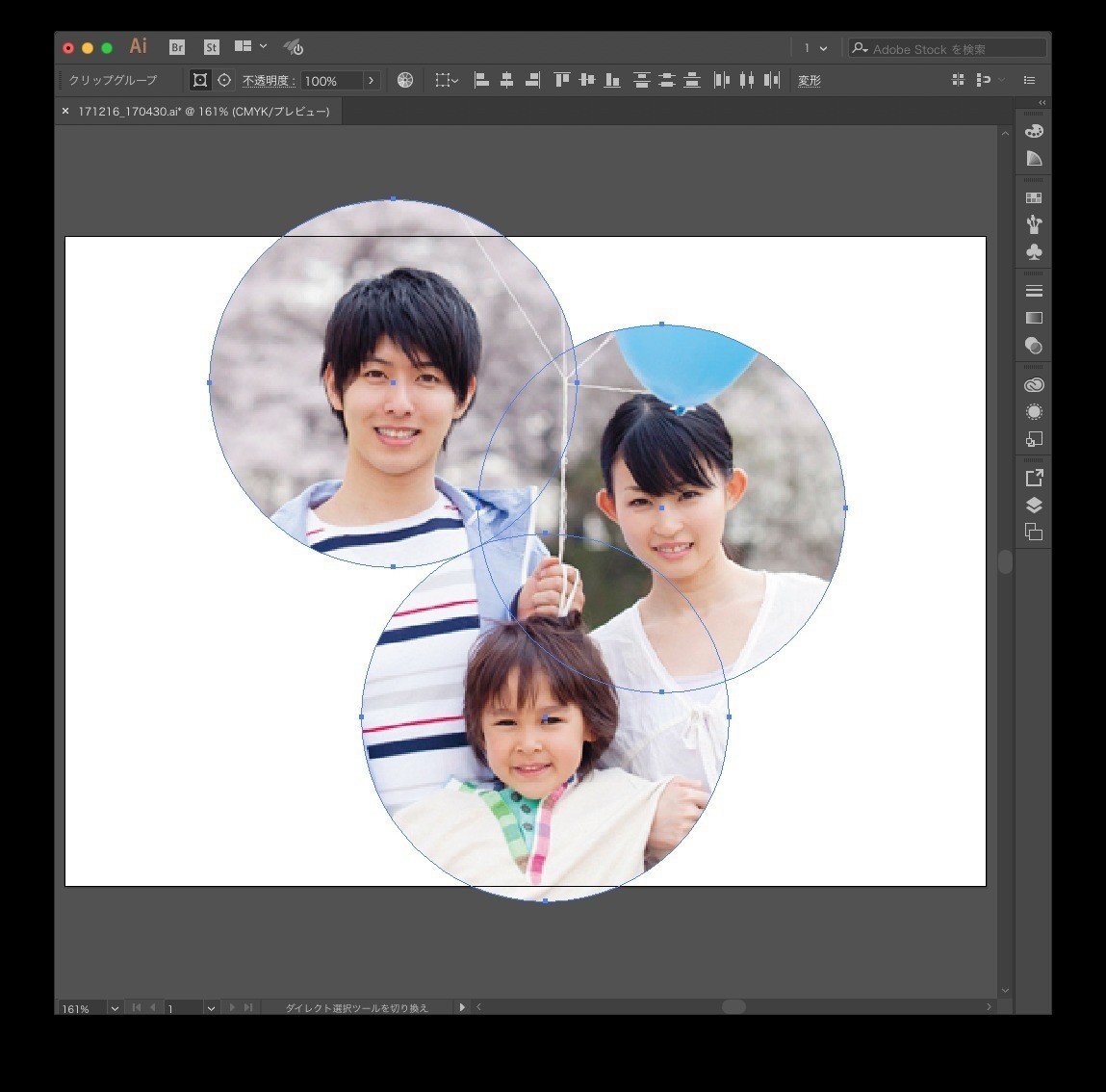
Task: Open the Brushes panel
Action: 1033,224
